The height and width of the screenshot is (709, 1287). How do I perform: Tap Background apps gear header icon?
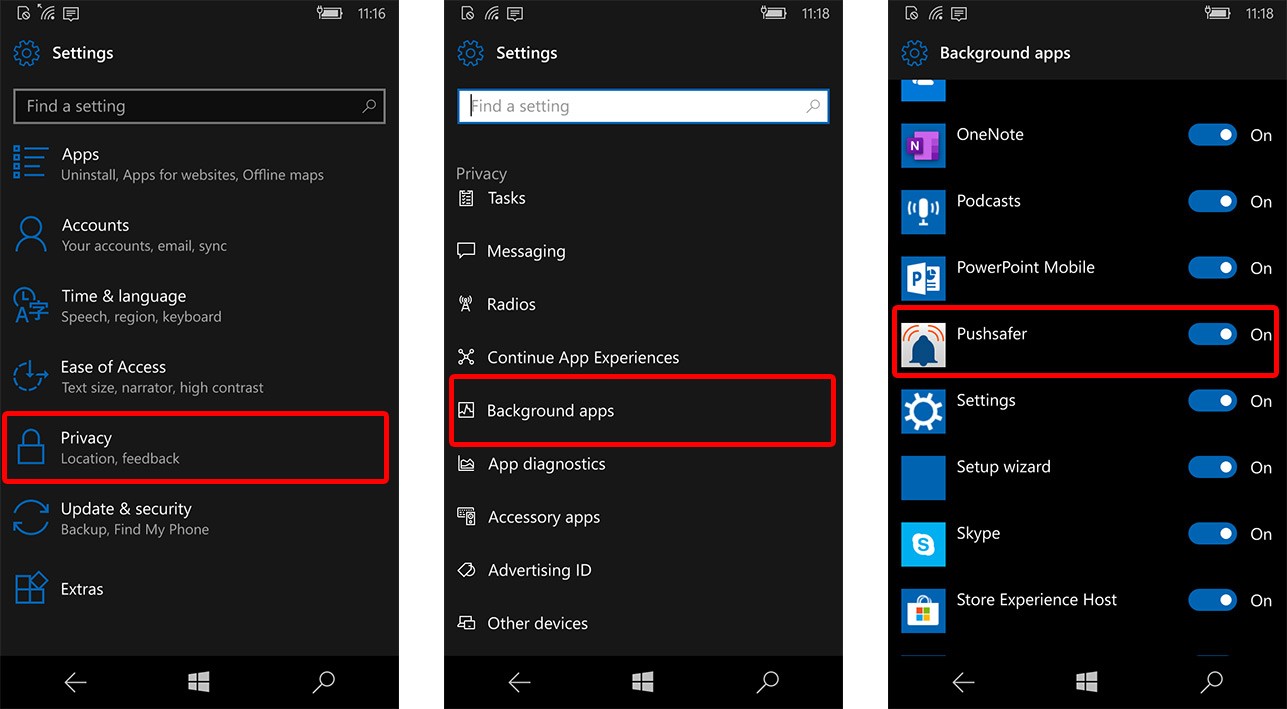[914, 53]
